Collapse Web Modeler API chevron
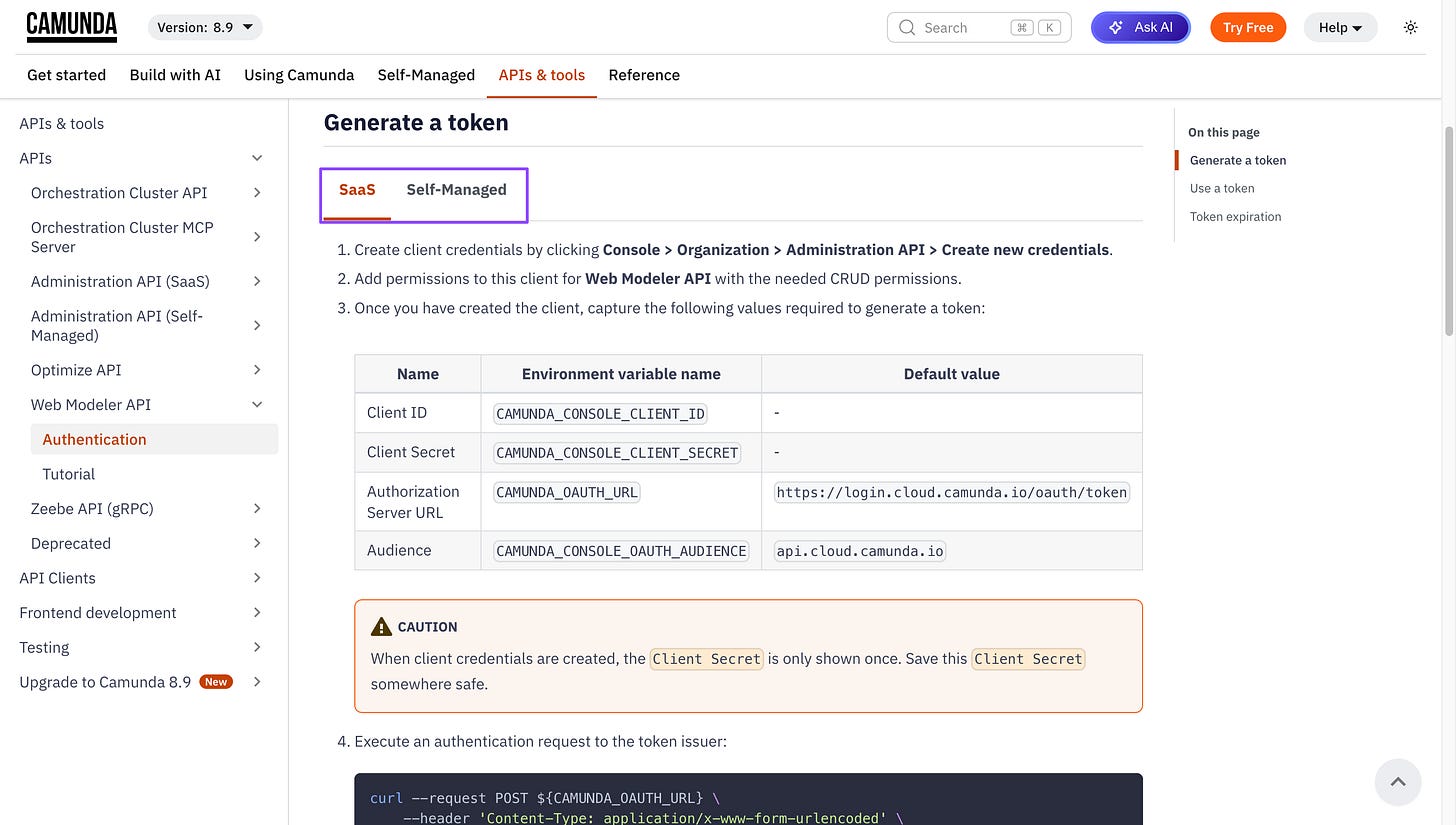 (x=257, y=404)
